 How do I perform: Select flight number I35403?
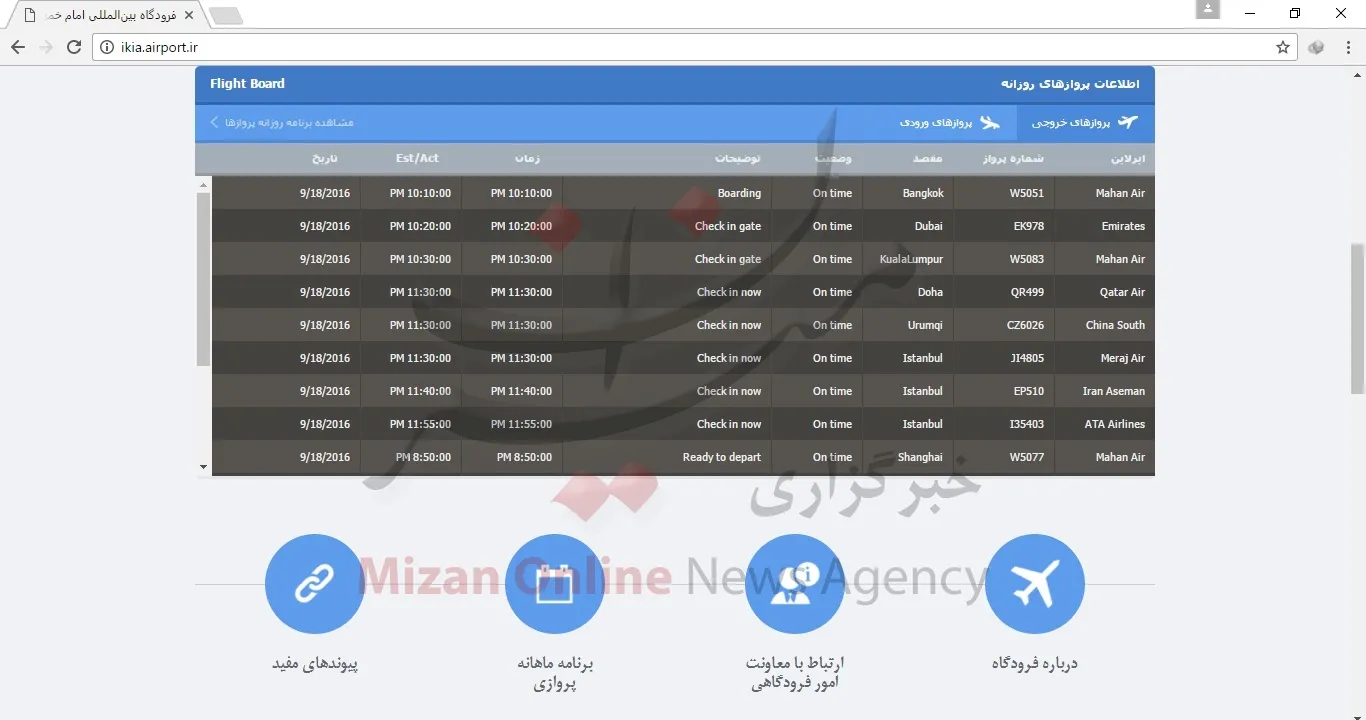(x=1027, y=424)
